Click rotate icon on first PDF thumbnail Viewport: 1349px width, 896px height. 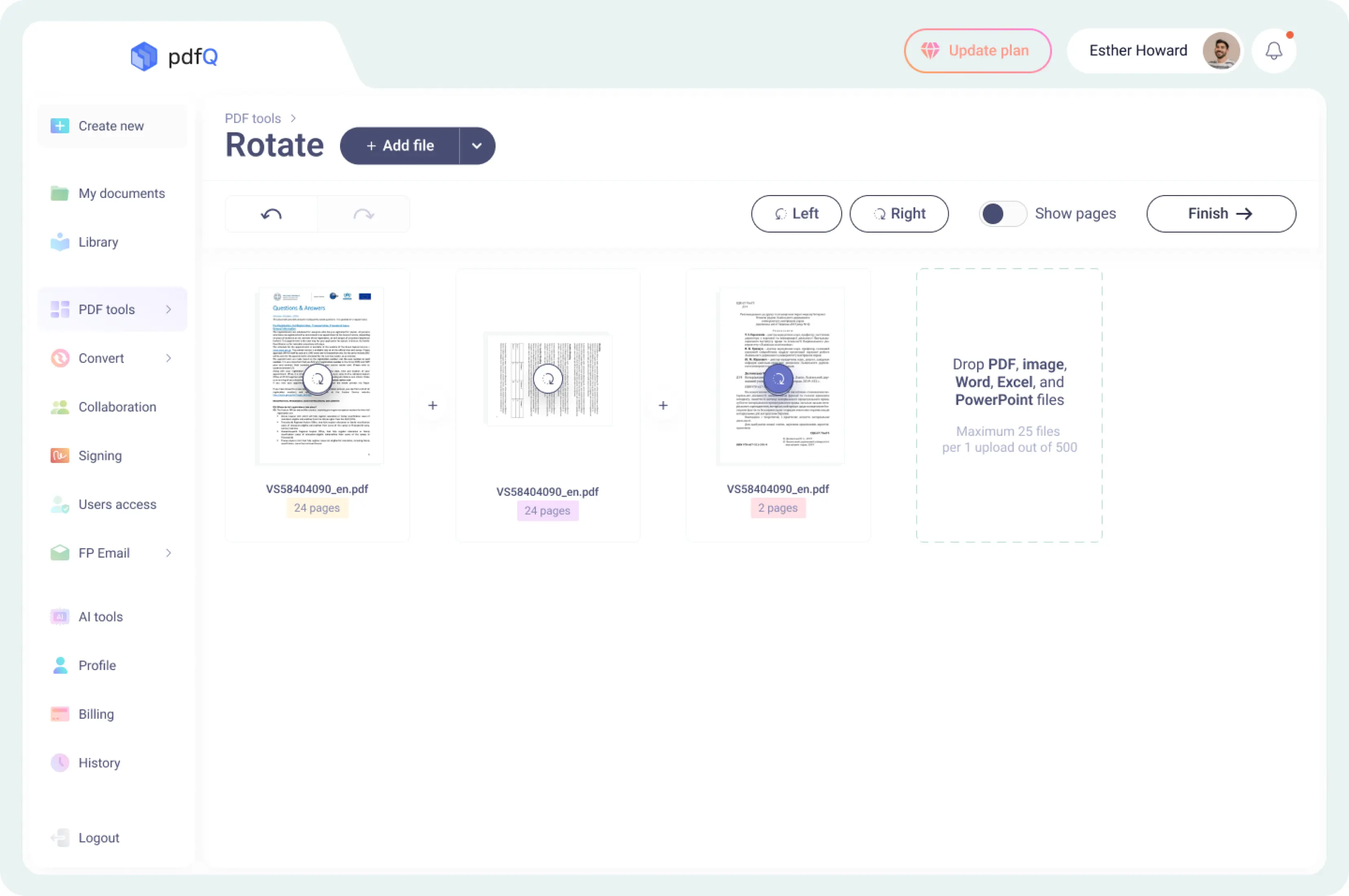click(317, 379)
